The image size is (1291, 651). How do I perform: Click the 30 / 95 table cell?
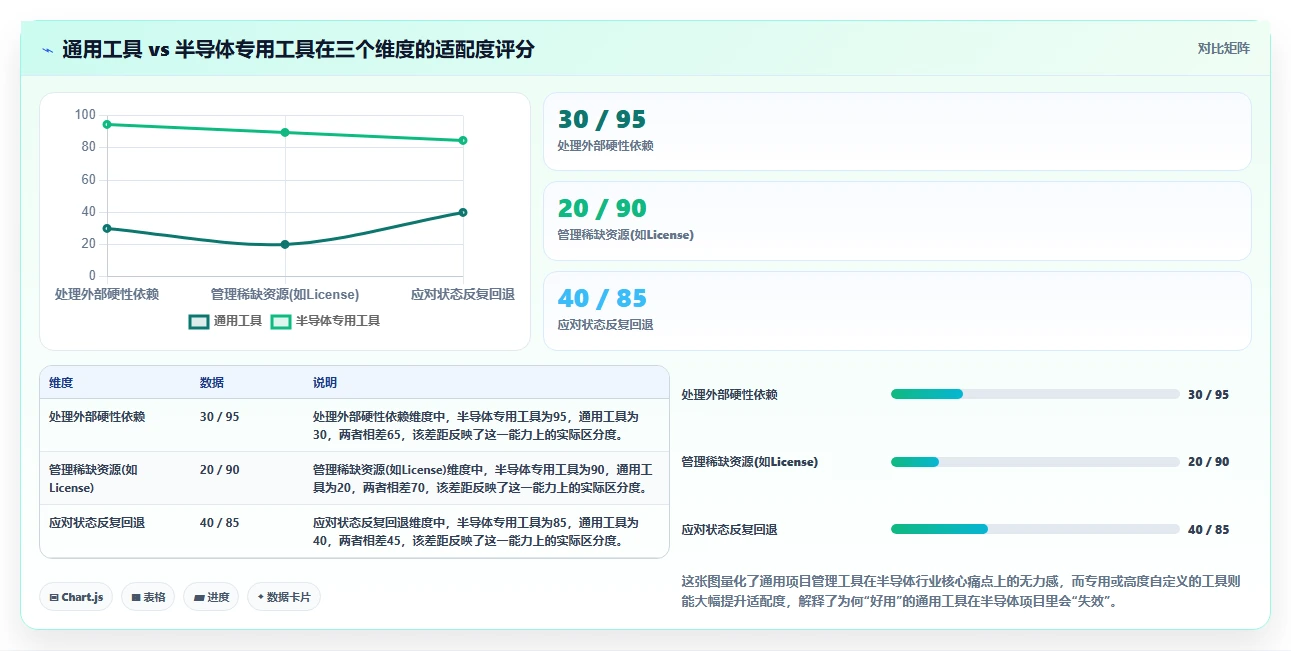pos(220,417)
